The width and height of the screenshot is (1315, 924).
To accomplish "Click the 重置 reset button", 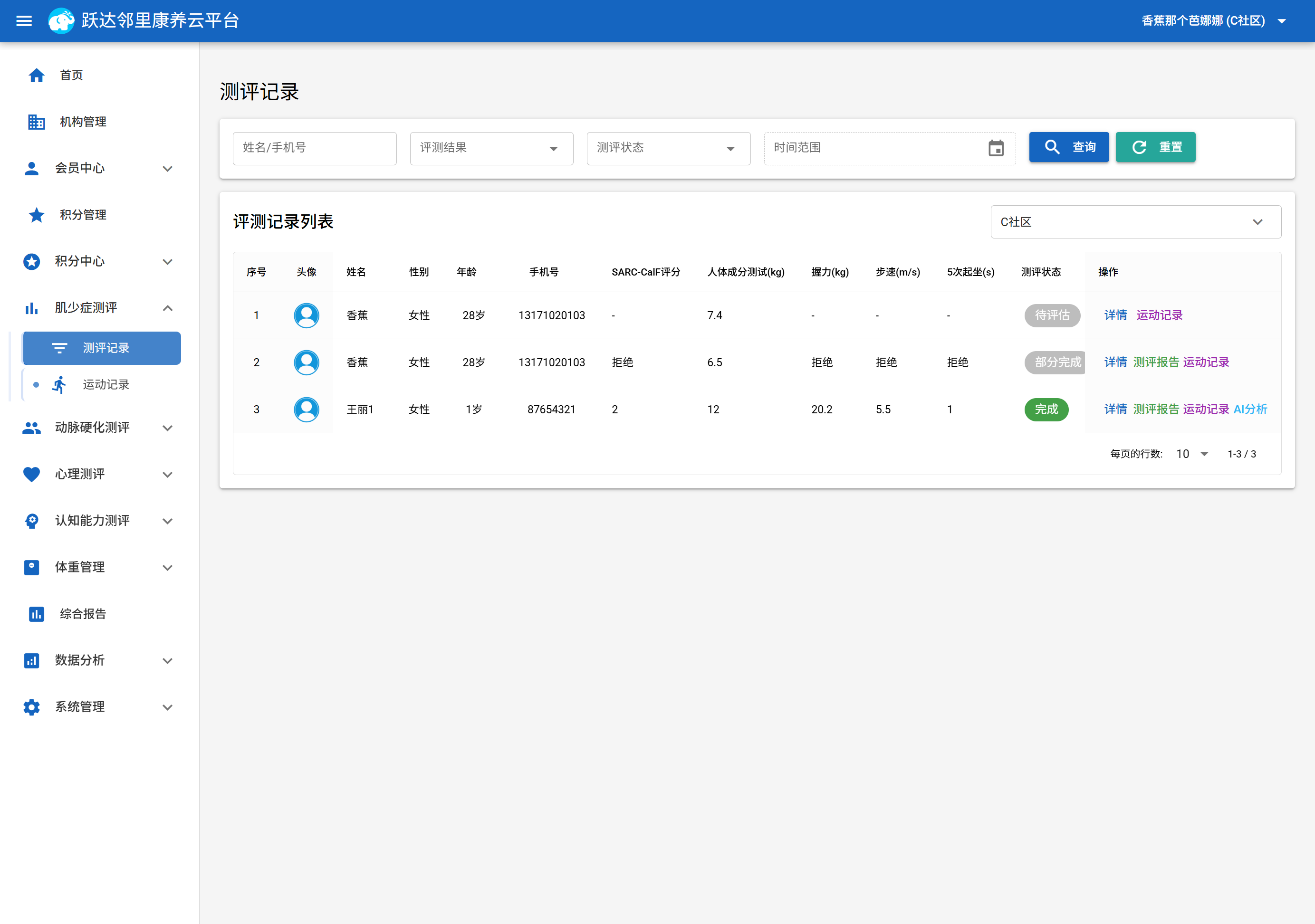I will (1155, 147).
